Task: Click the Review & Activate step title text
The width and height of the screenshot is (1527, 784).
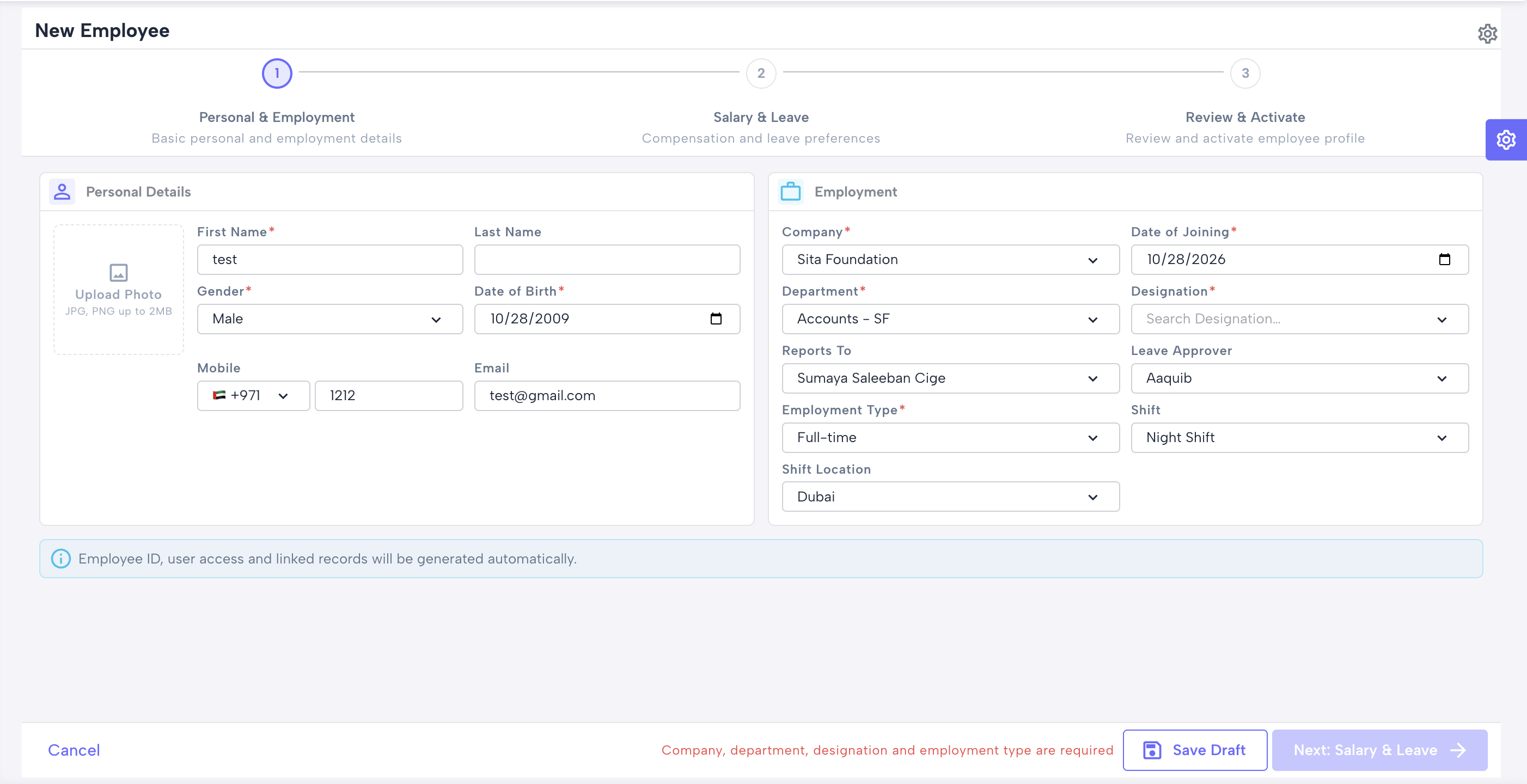Action: pyautogui.click(x=1245, y=118)
